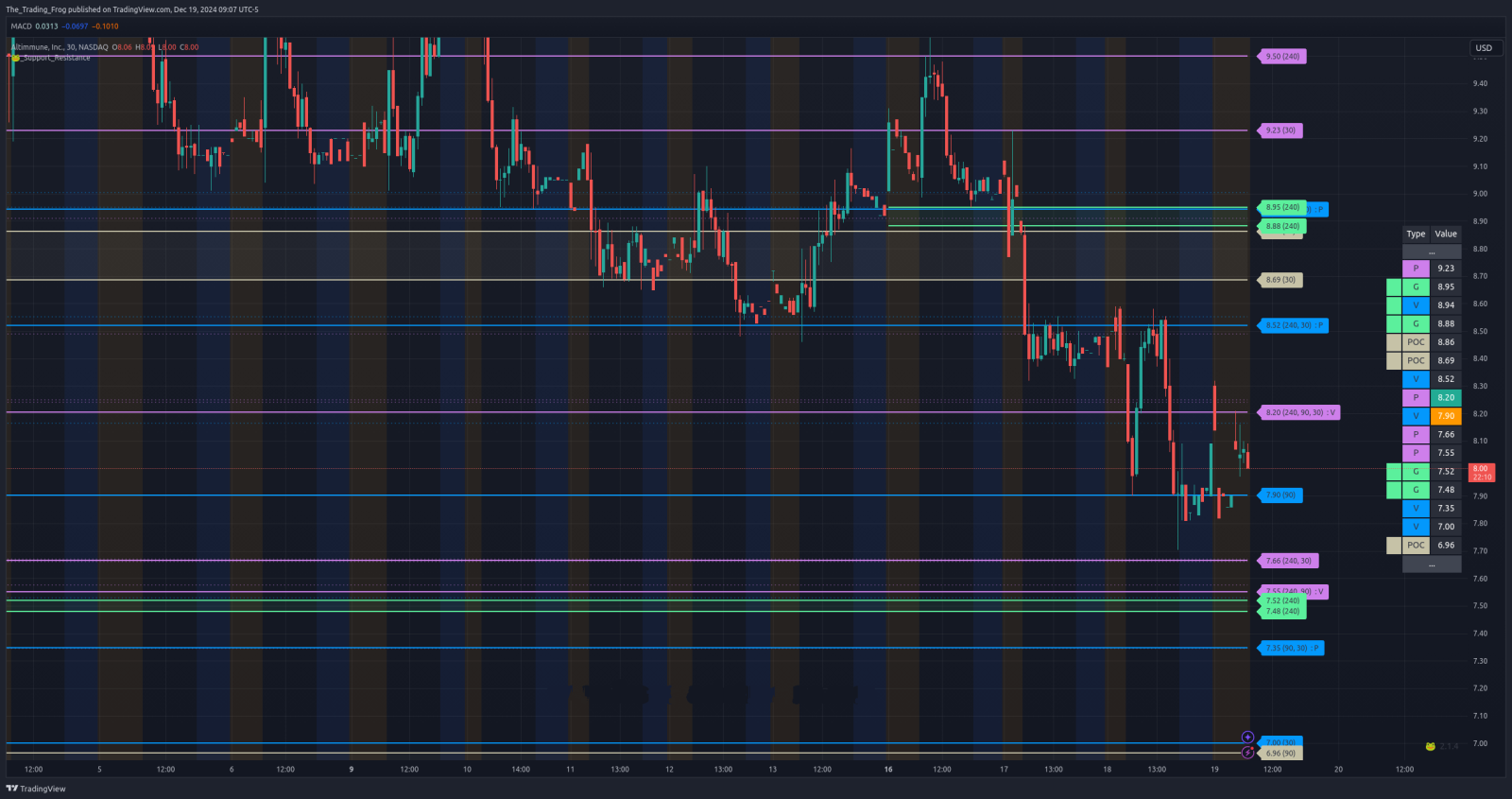This screenshot has width=1512, height=799.
Task: Click the top ellipsis row of the table
Action: [x=1432, y=252]
